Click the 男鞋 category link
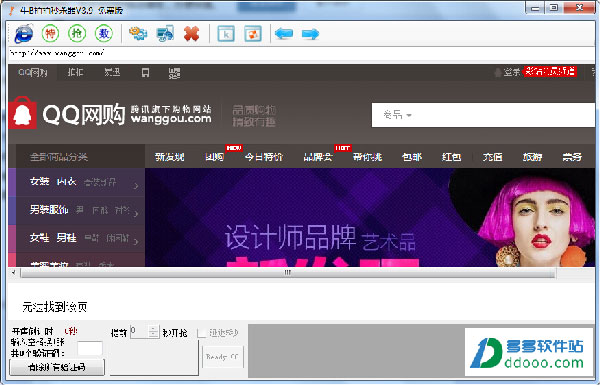 coord(67,238)
